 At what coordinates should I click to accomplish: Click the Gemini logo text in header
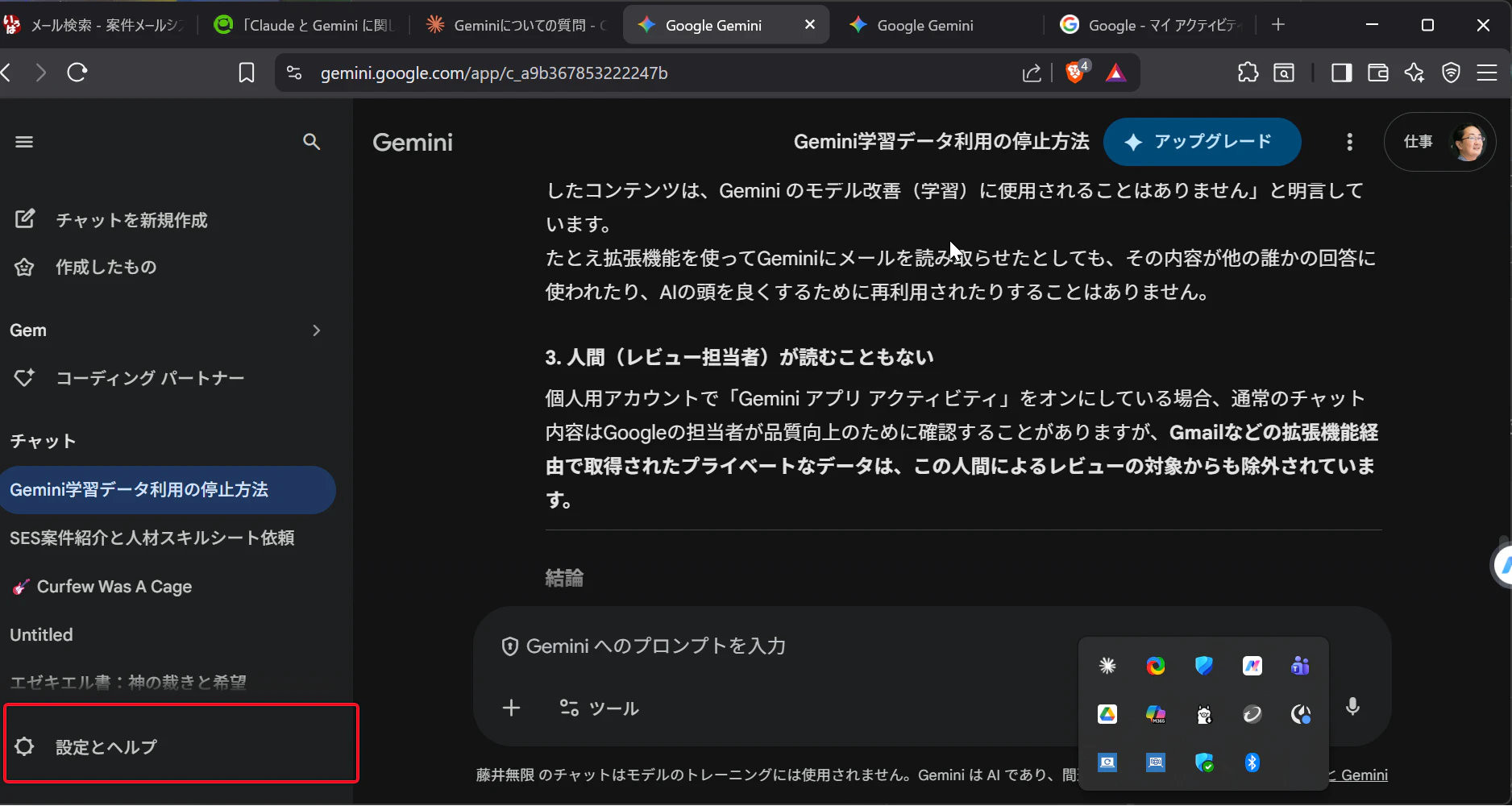pos(413,143)
